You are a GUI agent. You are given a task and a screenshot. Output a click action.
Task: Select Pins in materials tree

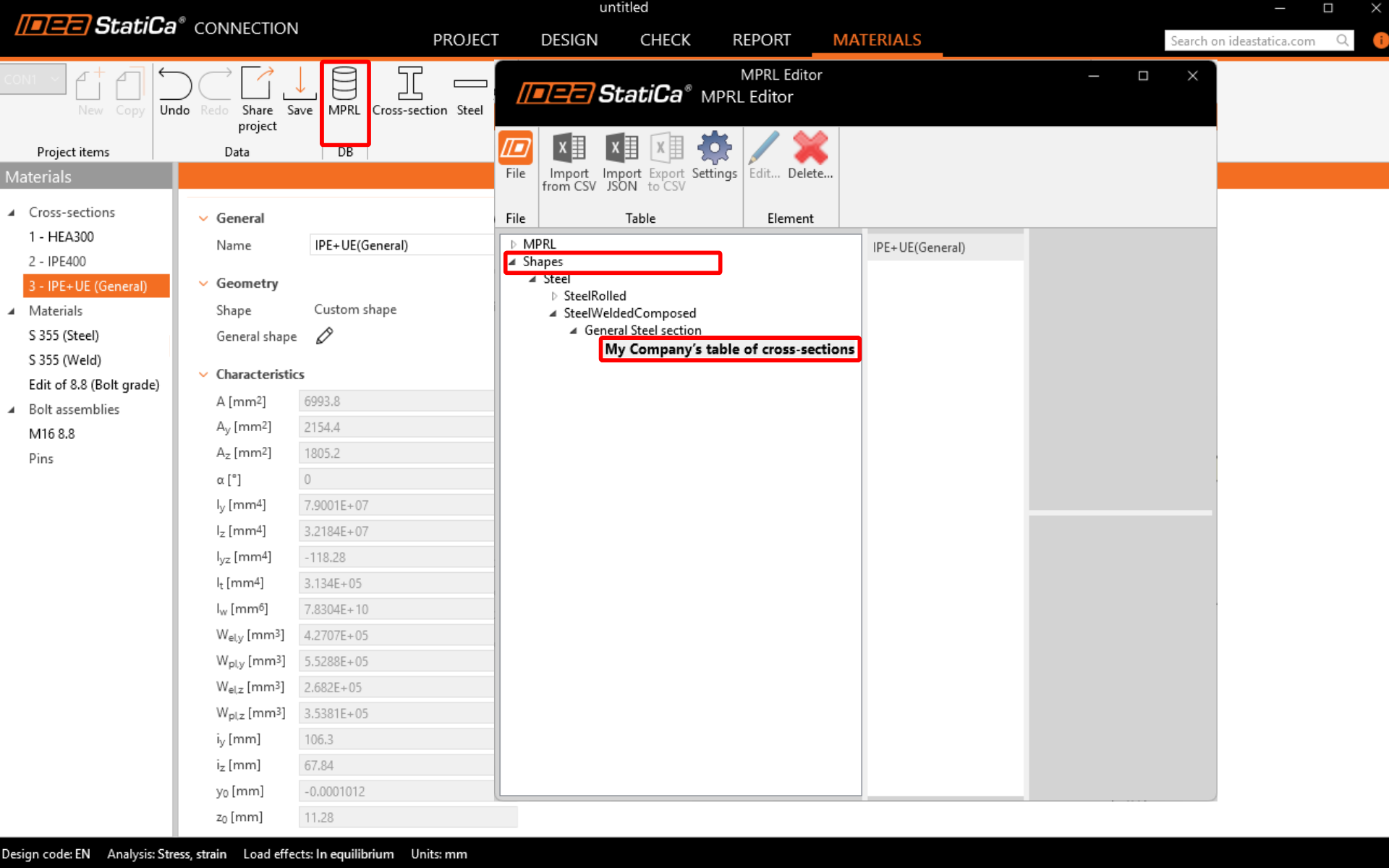coord(41,459)
